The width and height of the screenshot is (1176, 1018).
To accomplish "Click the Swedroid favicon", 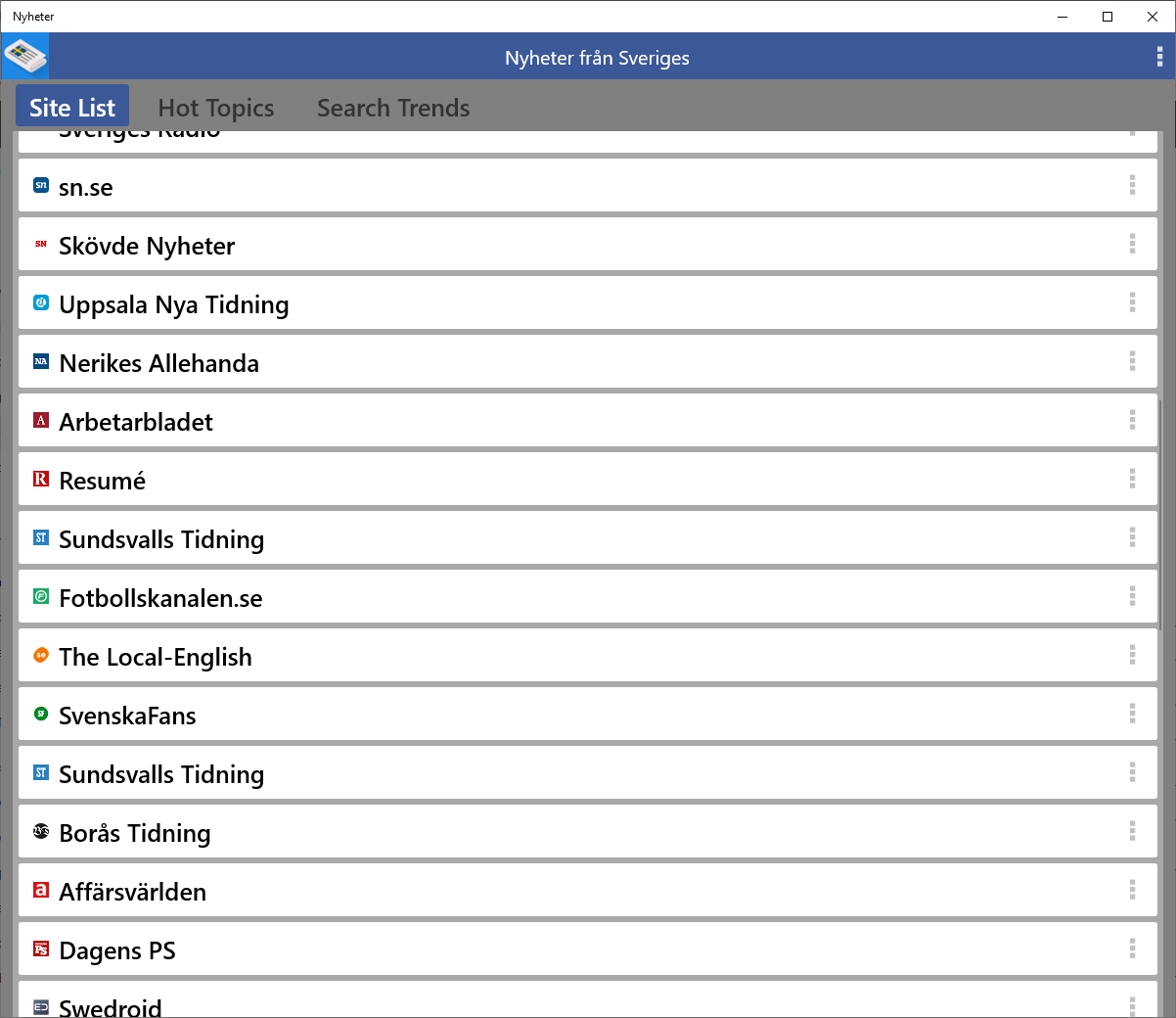I will (x=41, y=1006).
